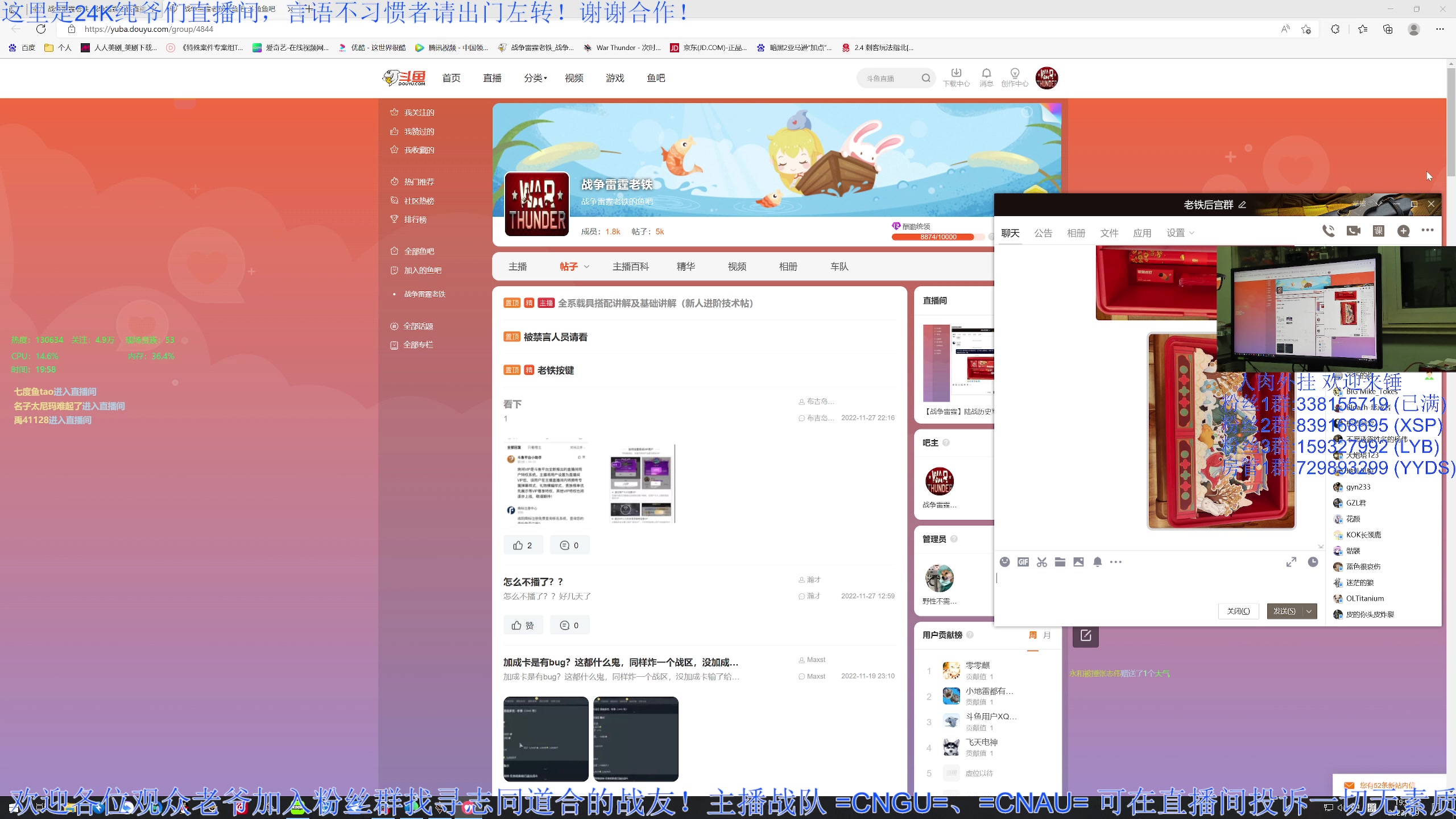The image size is (1456, 819).
Task: Click the 关闭(C) button
Action: click(1238, 611)
